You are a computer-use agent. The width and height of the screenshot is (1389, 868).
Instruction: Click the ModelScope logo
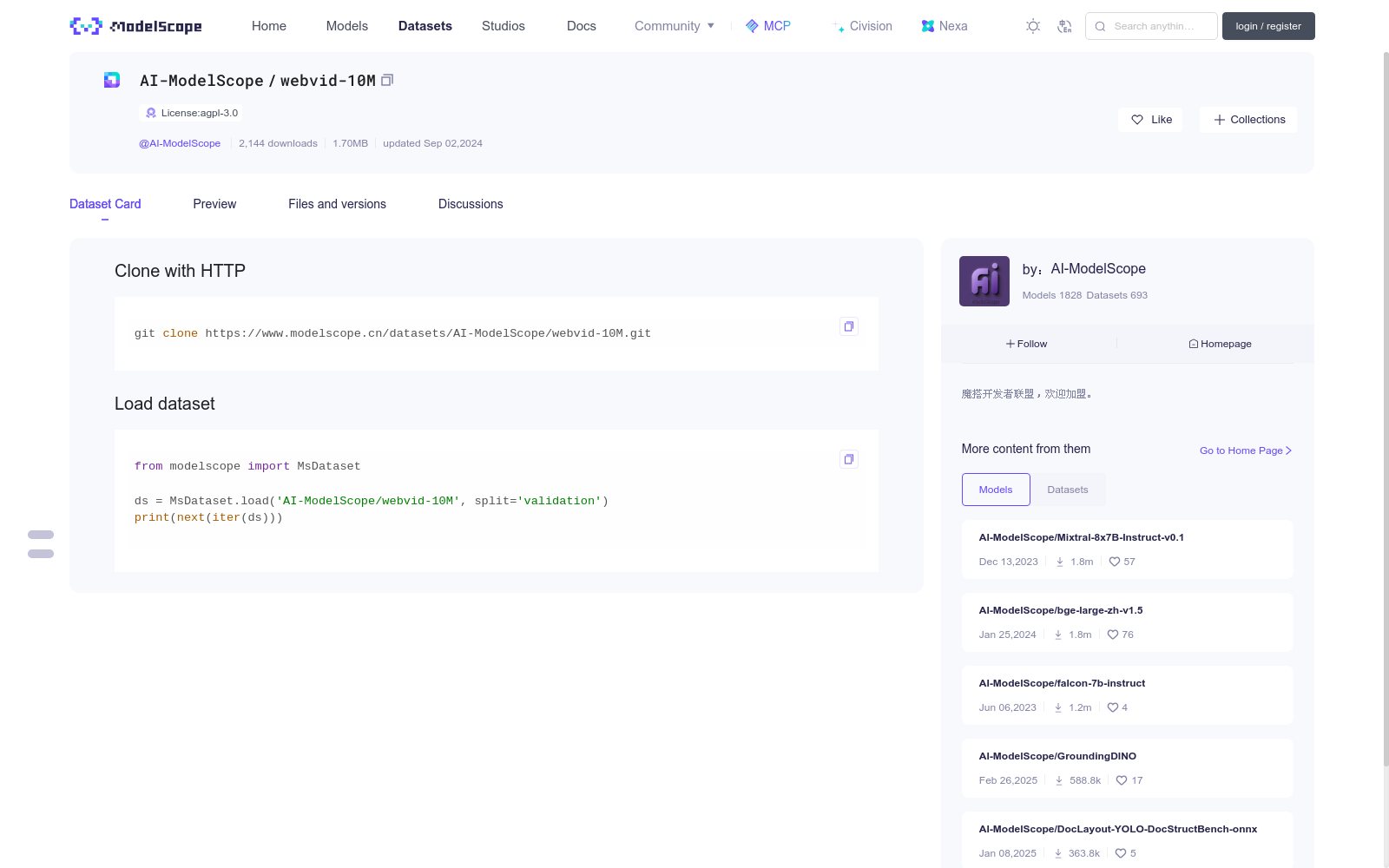135,26
